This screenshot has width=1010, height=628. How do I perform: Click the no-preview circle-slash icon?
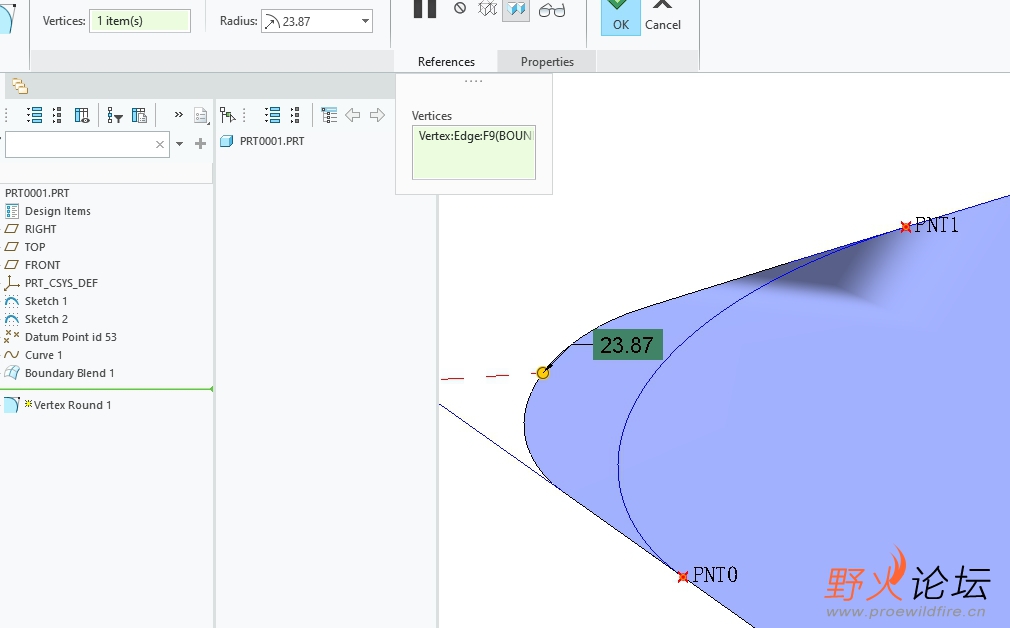[460, 8]
